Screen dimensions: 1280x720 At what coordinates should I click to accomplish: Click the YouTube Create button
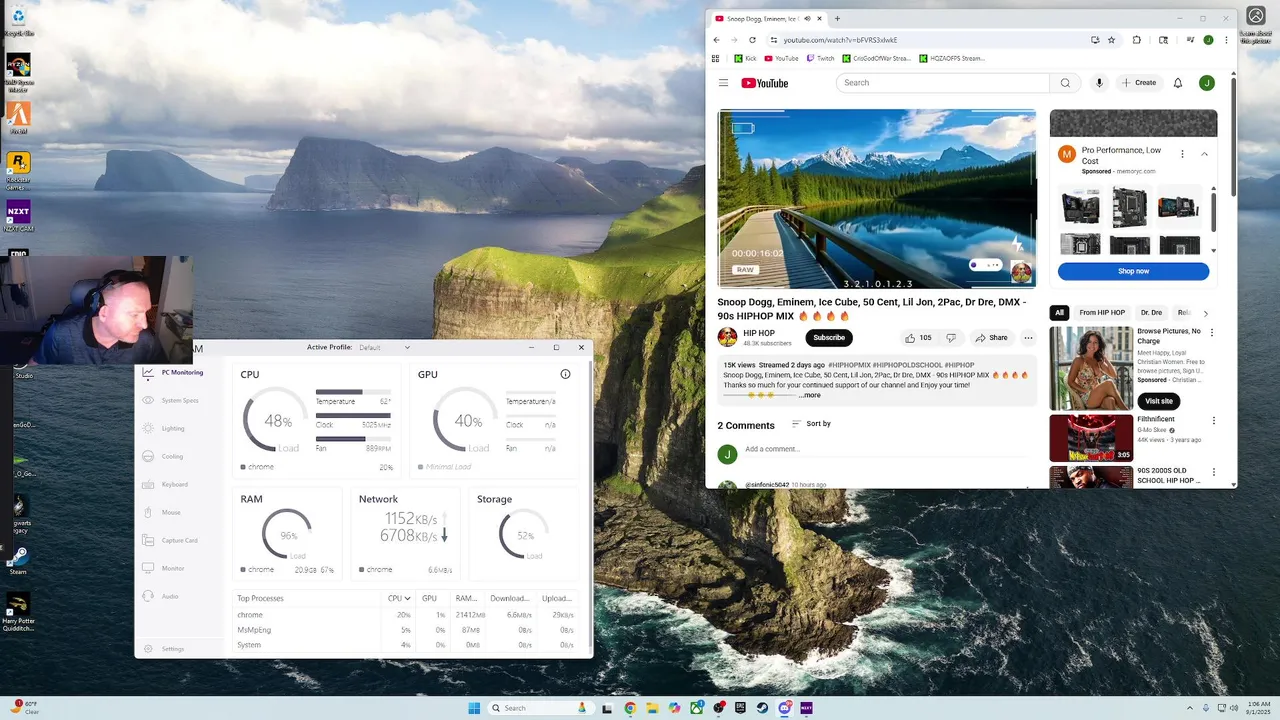click(1139, 83)
